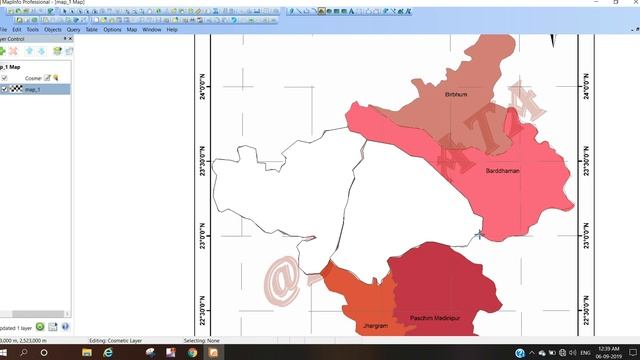Image resolution: width=640 pixels, height=360 pixels.
Task: Expand the system tray hidden icons chevron
Action: [532, 353]
